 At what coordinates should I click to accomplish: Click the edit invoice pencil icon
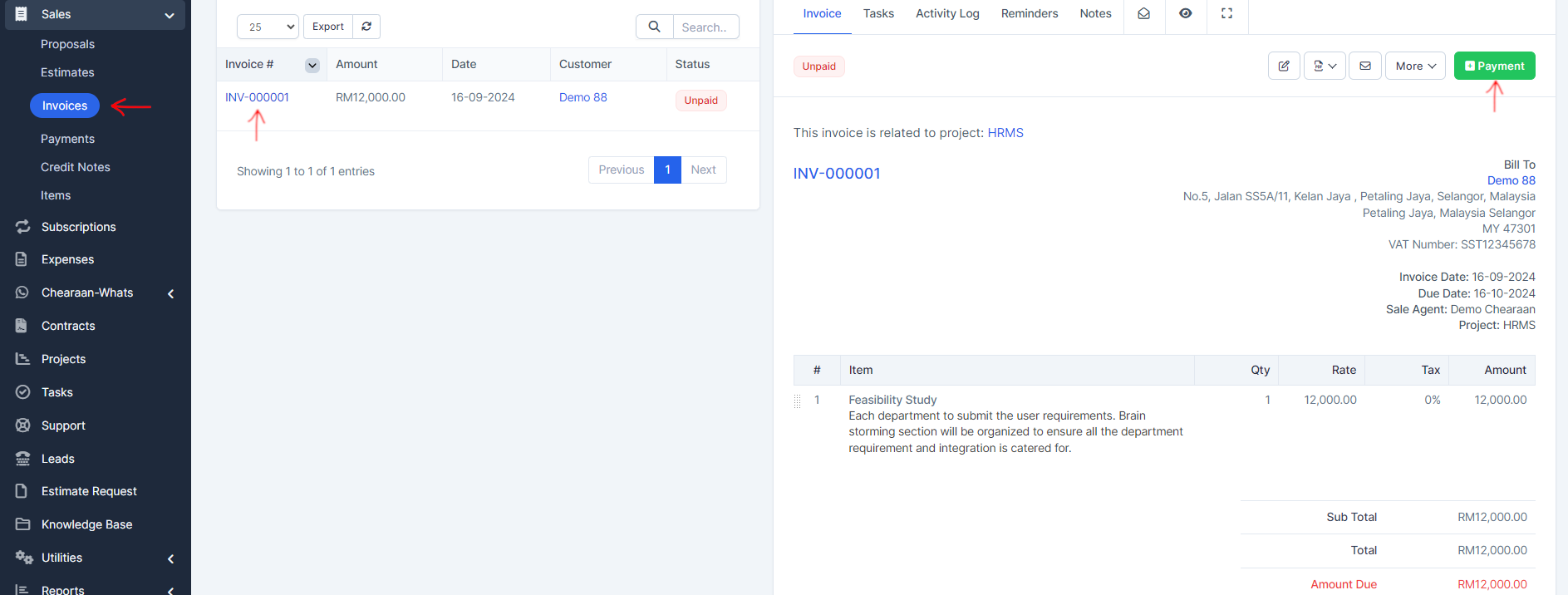point(1284,66)
